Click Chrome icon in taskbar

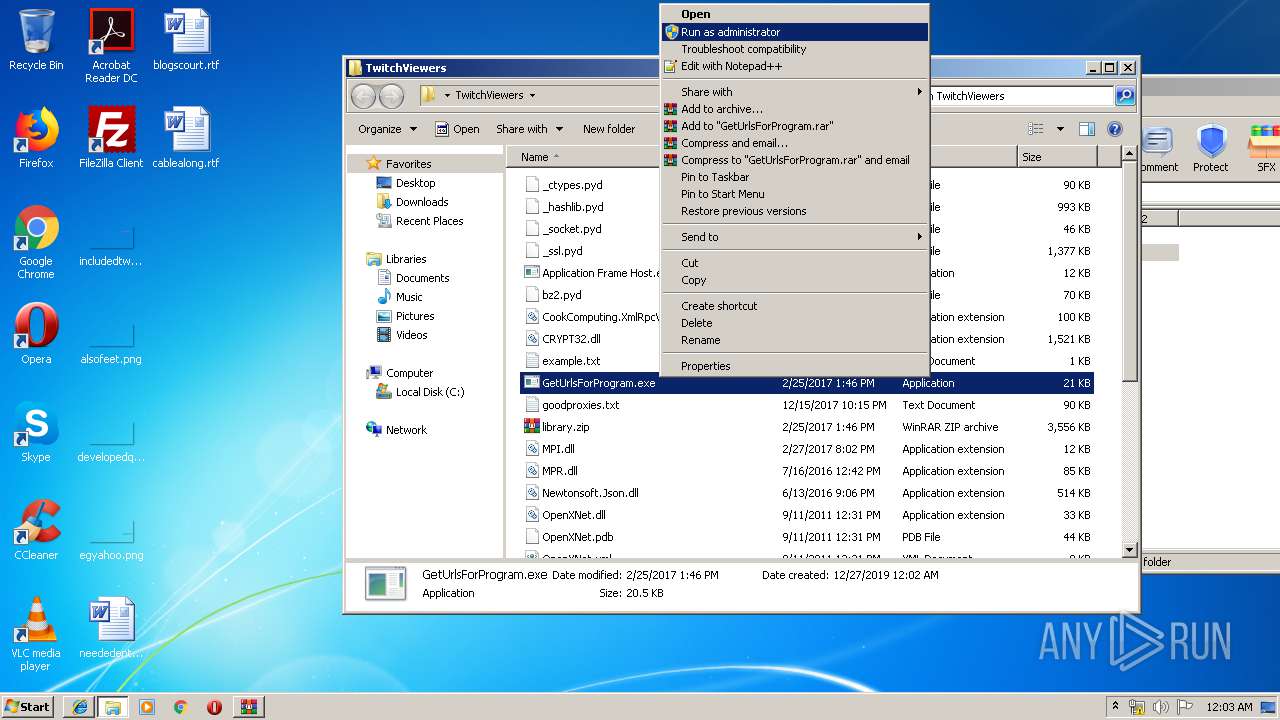[181, 707]
